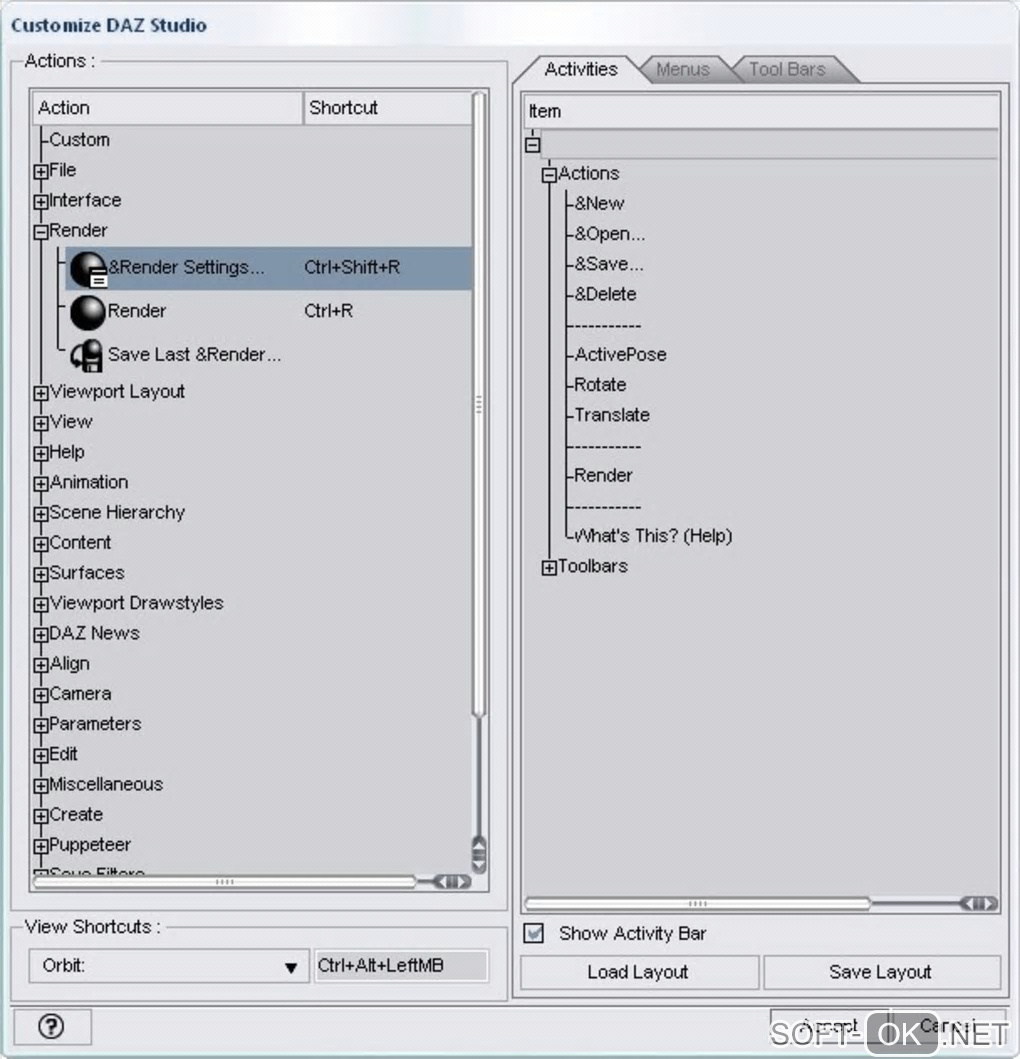Click the Save Layout button
Viewport: 1020px width, 1059px height.
[881, 972]
